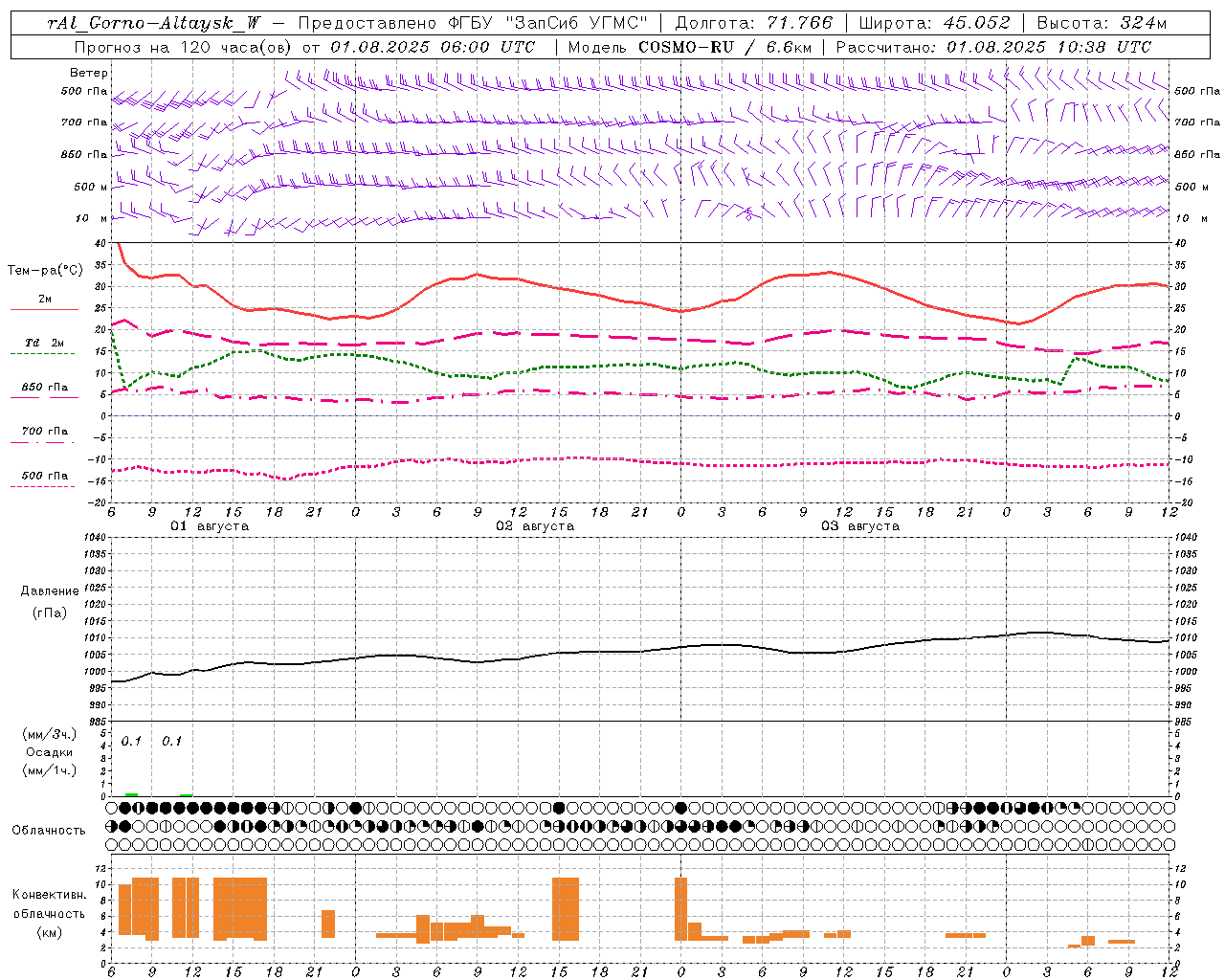Viewport: 1225px width, 980px height.
Task: Click the blue zero-degree line in the temperature chart
Action: point(639,416)
